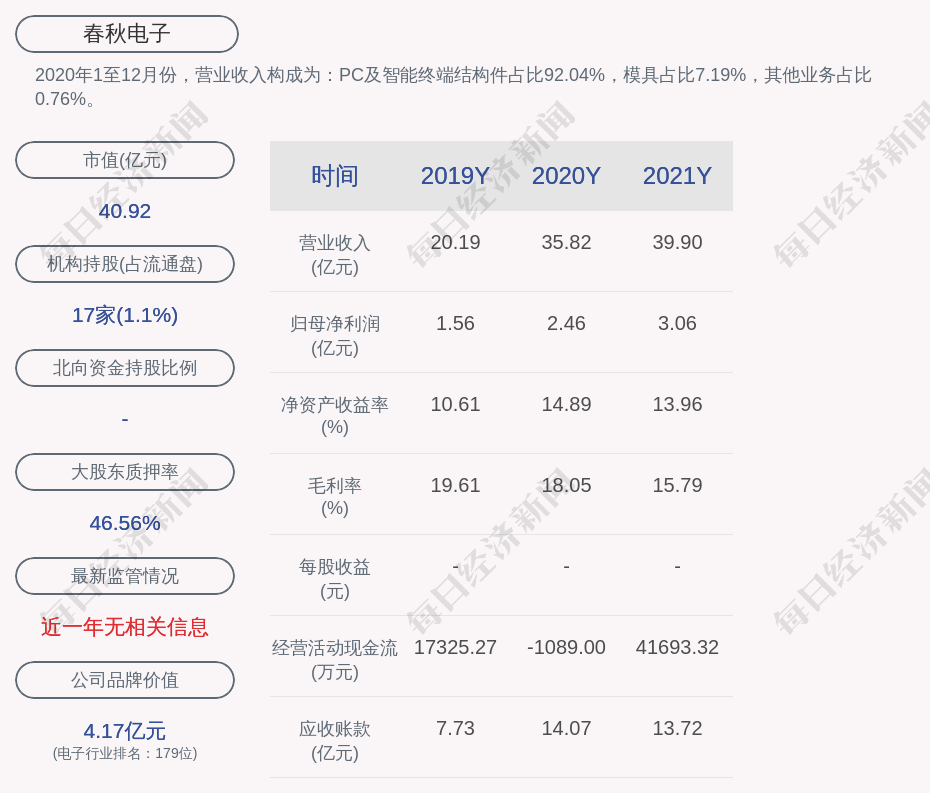Select cash flow value 41693.32
The image size is (930, 793).
(677, 647)
